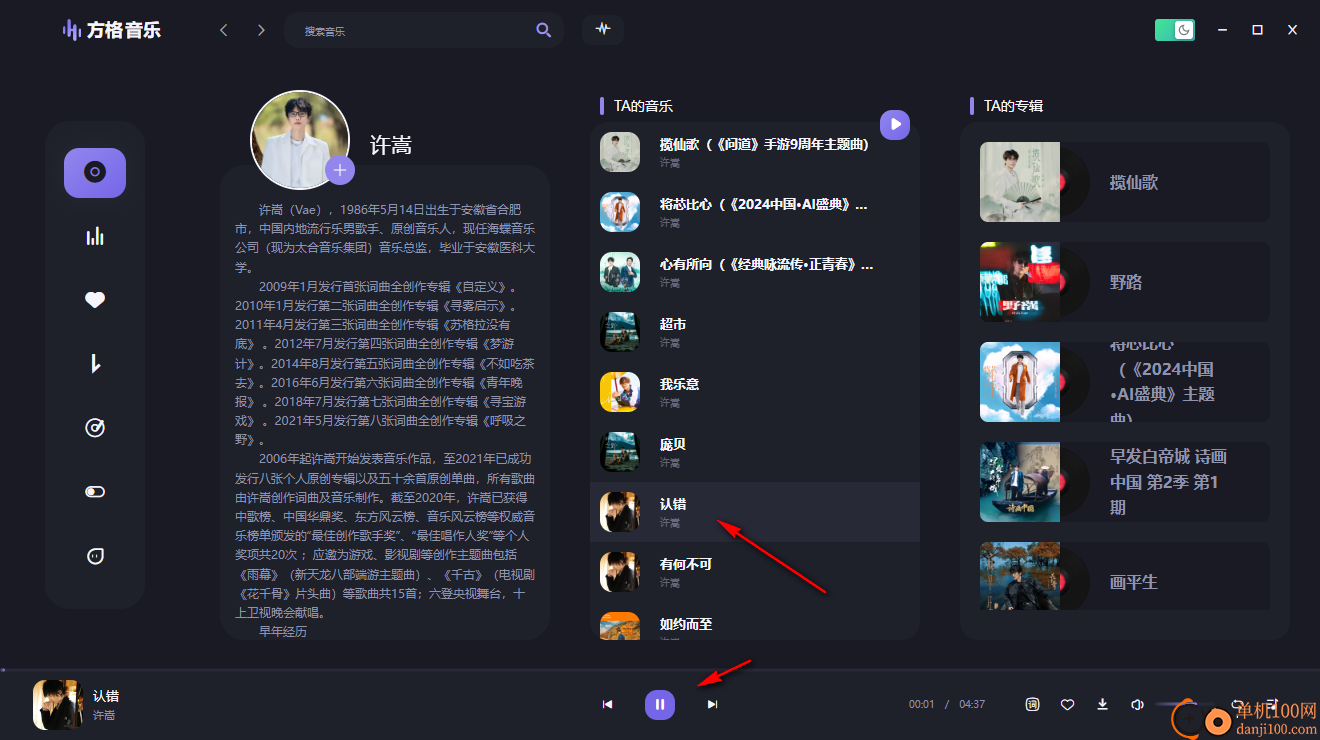The image size is (1320, 740).
Task: Click the 我乐意 song cover thumbnail
Action: pos(620,392)
